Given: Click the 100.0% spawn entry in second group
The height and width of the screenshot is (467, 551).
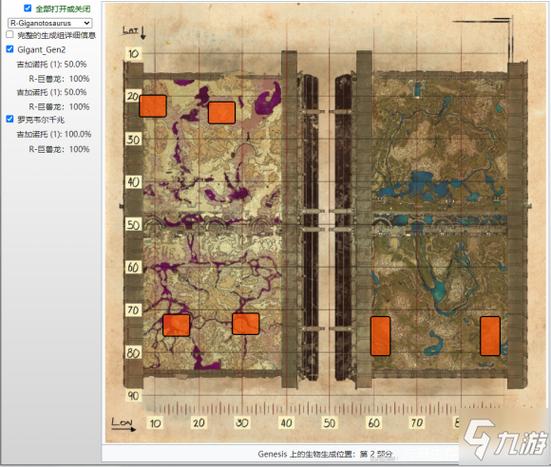Looking at the screenshot, I should (x=54, y=134).
